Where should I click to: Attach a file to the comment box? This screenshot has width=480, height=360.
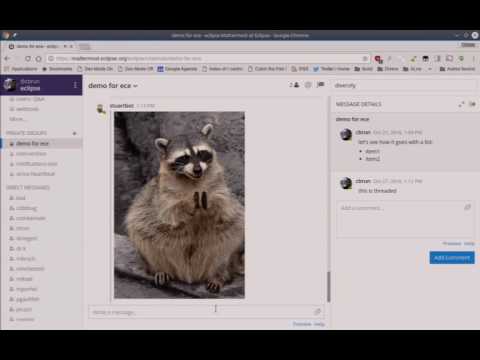point(467,207)
